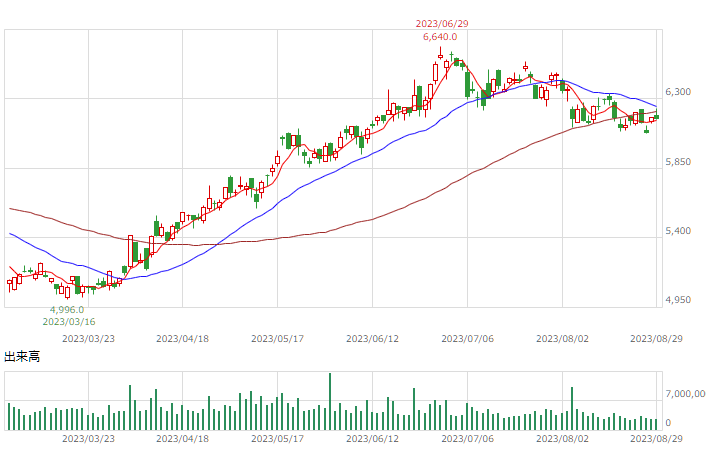Click 2023/04/18 date under price chart
Viewport: 706px width, 455px height.
pyautogui.click(x=182, y=338)
